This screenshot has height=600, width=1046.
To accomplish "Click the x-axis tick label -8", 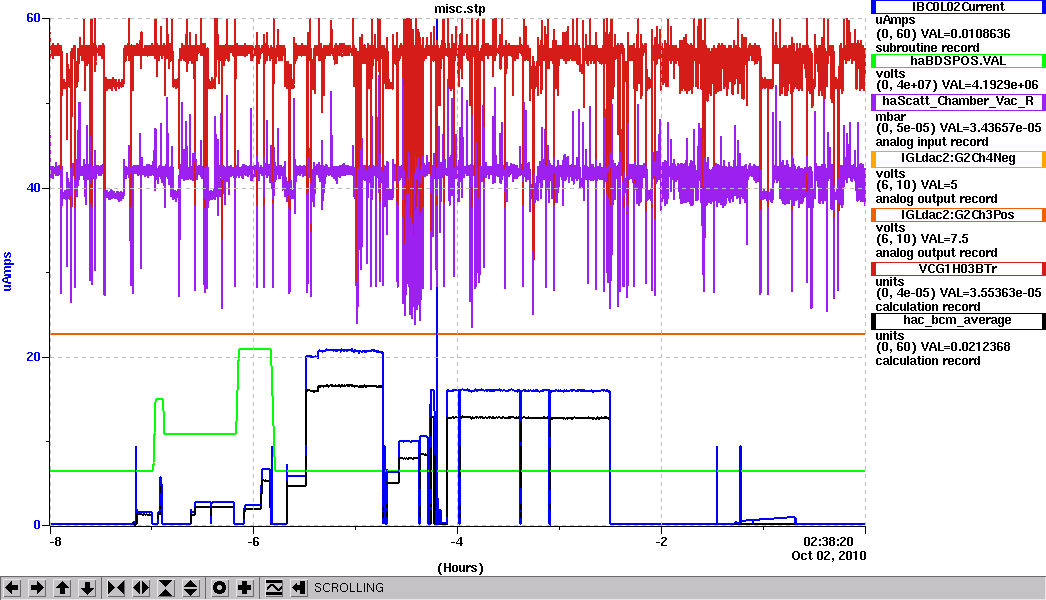I will click(55, 541).
